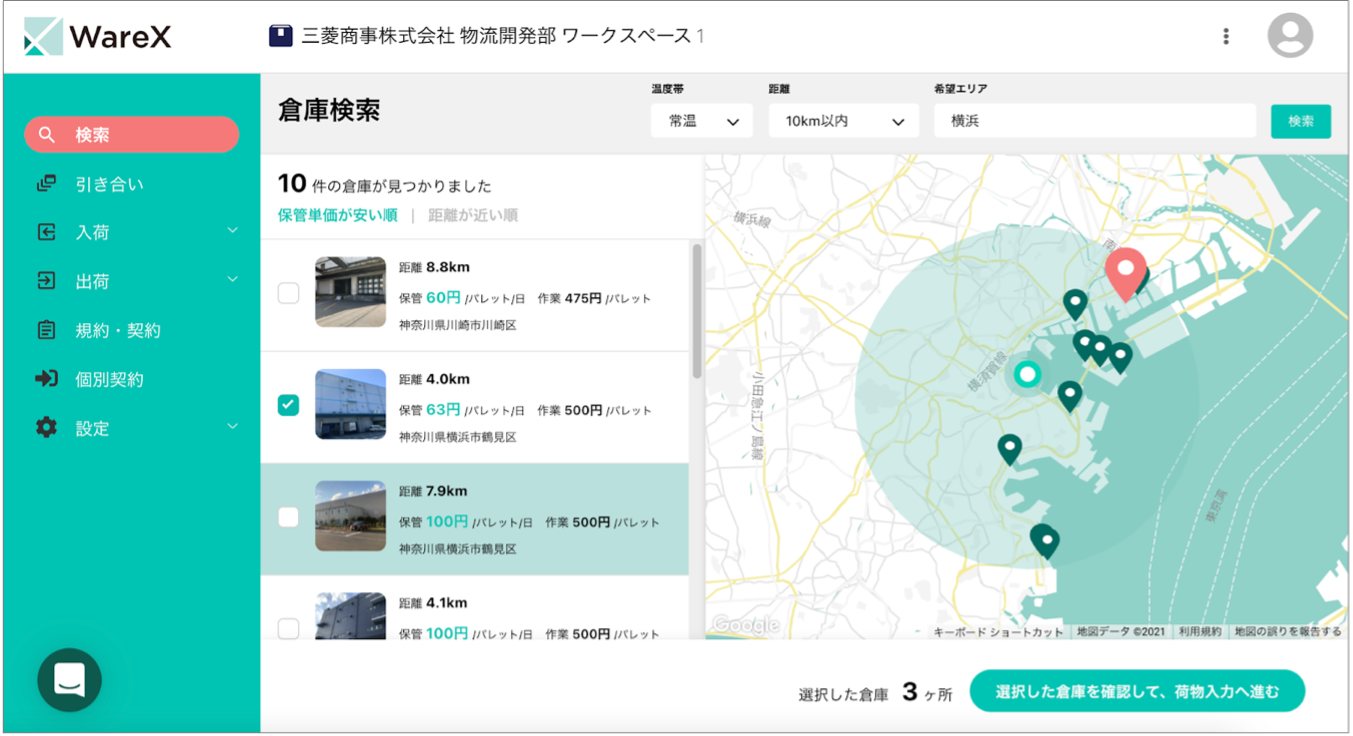The height and width of the screenshot is (736, 1353).
Task: Open the 温度帯 dropdown showing 常温
Action: (703, 121)
